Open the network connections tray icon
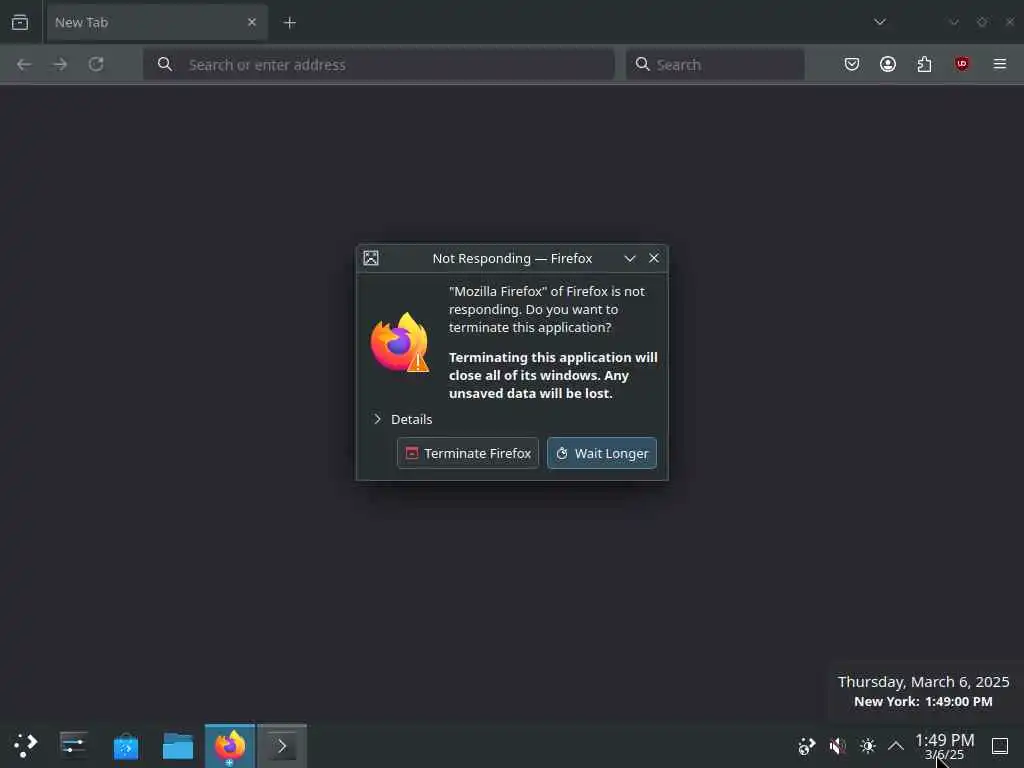This screenshot has height=768, width=1024. point(807,746)
